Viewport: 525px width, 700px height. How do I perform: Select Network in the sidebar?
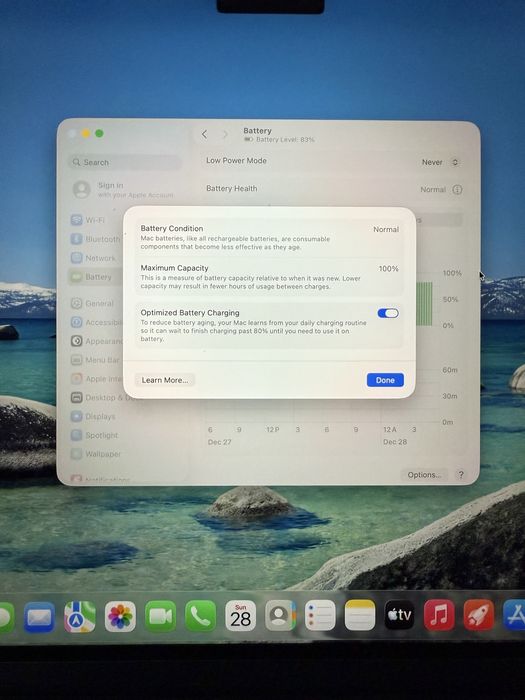coord(93,258)
